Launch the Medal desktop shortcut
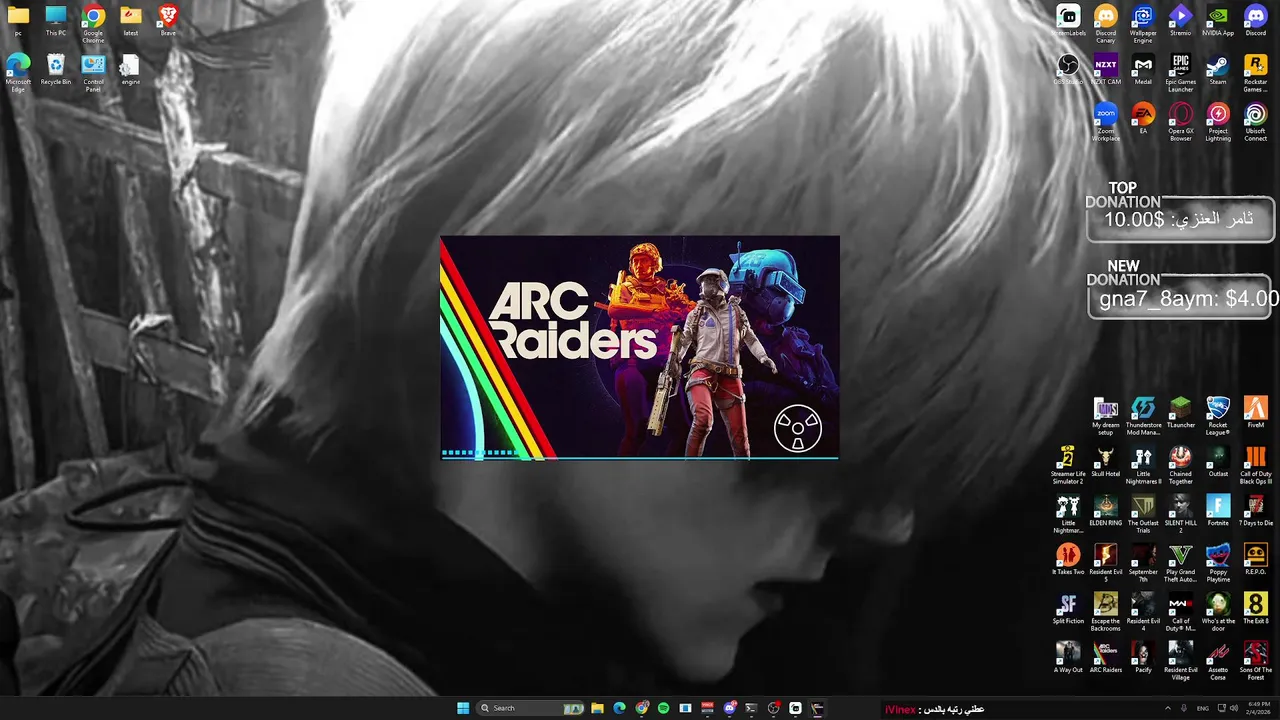This screenshot has width=1280, height=720. tap(1143, 69)
